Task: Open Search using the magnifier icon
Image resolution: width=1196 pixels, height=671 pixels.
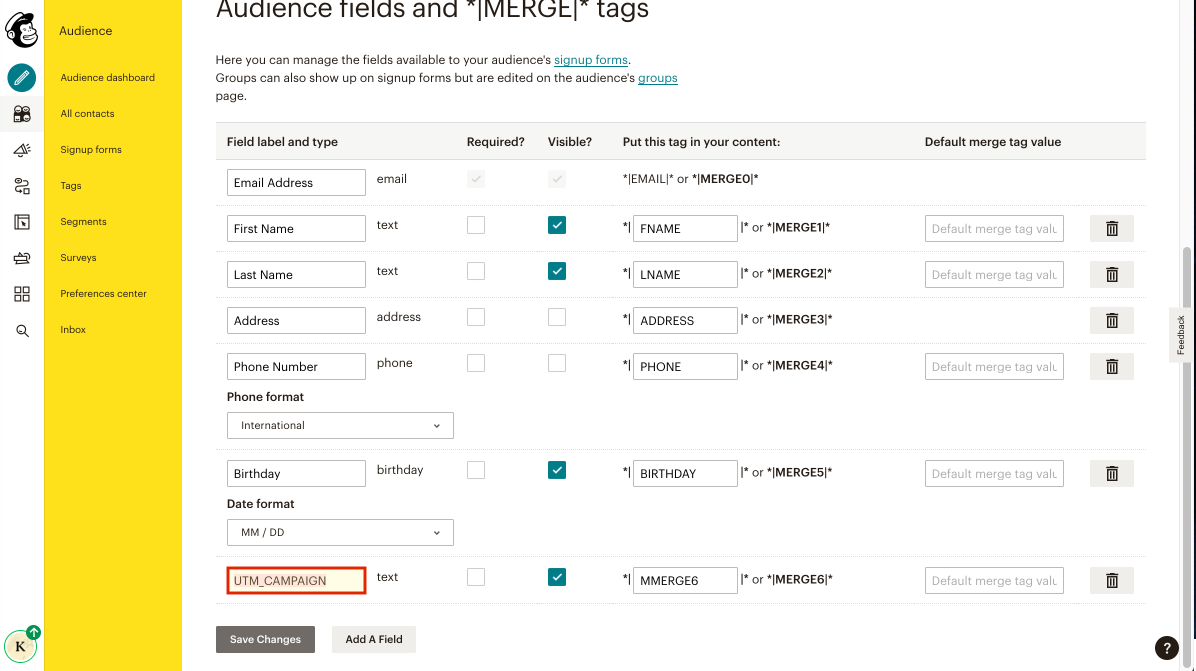Action: coord(22,329)
